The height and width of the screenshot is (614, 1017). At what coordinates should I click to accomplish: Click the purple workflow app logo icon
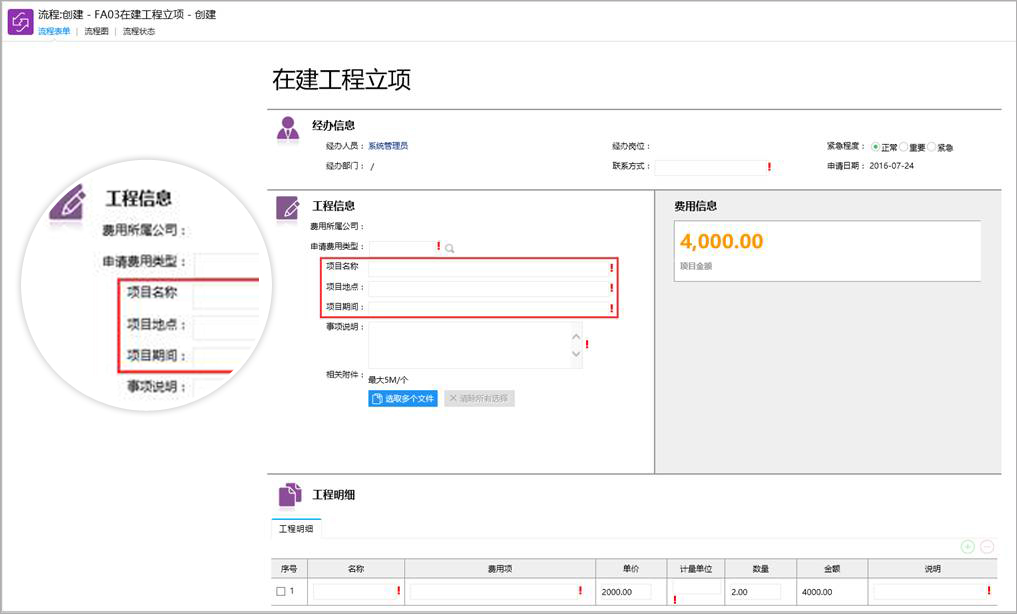tap(21, 22)
